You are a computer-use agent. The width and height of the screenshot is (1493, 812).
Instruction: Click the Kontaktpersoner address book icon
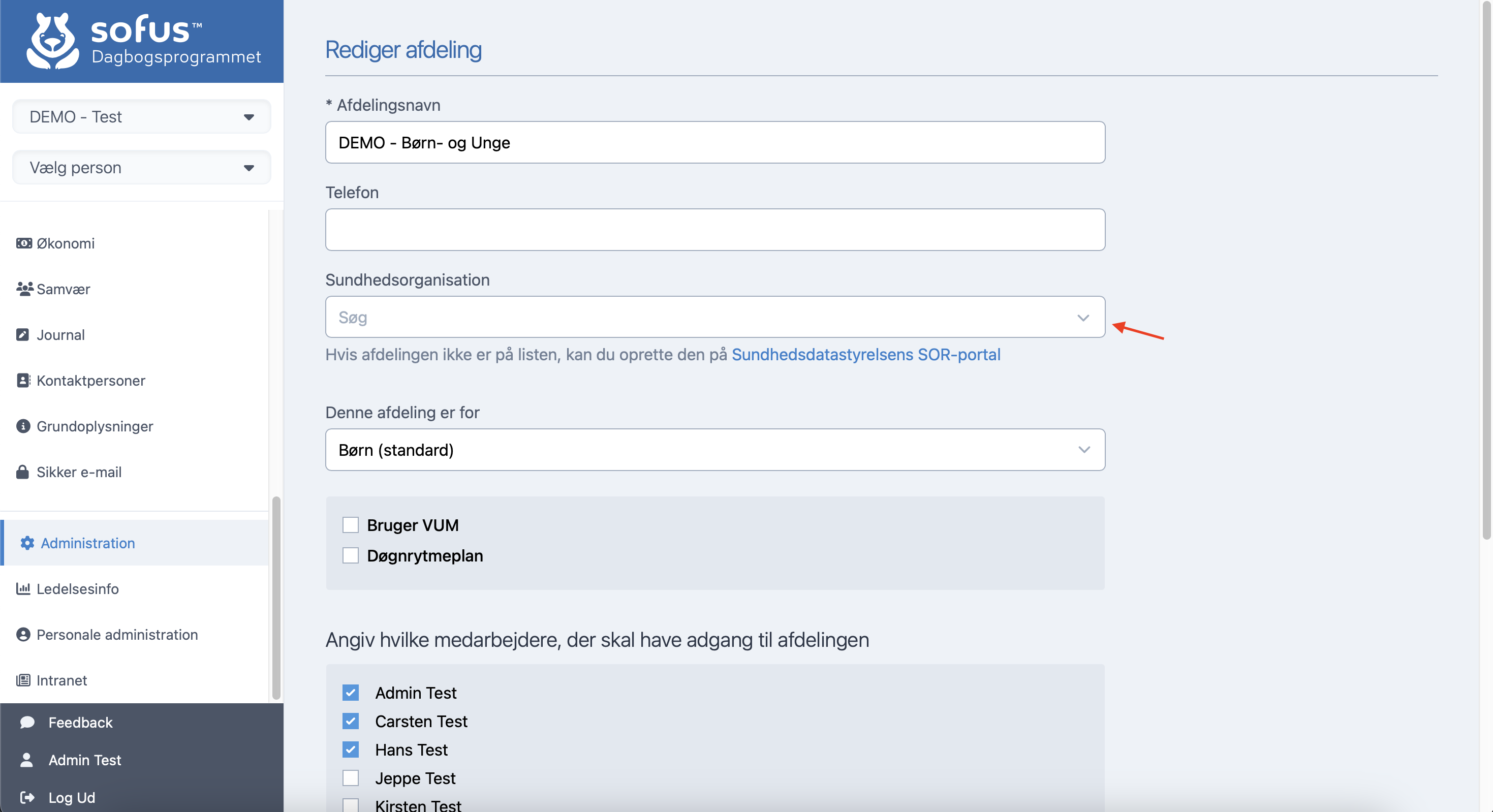[23, 380]
